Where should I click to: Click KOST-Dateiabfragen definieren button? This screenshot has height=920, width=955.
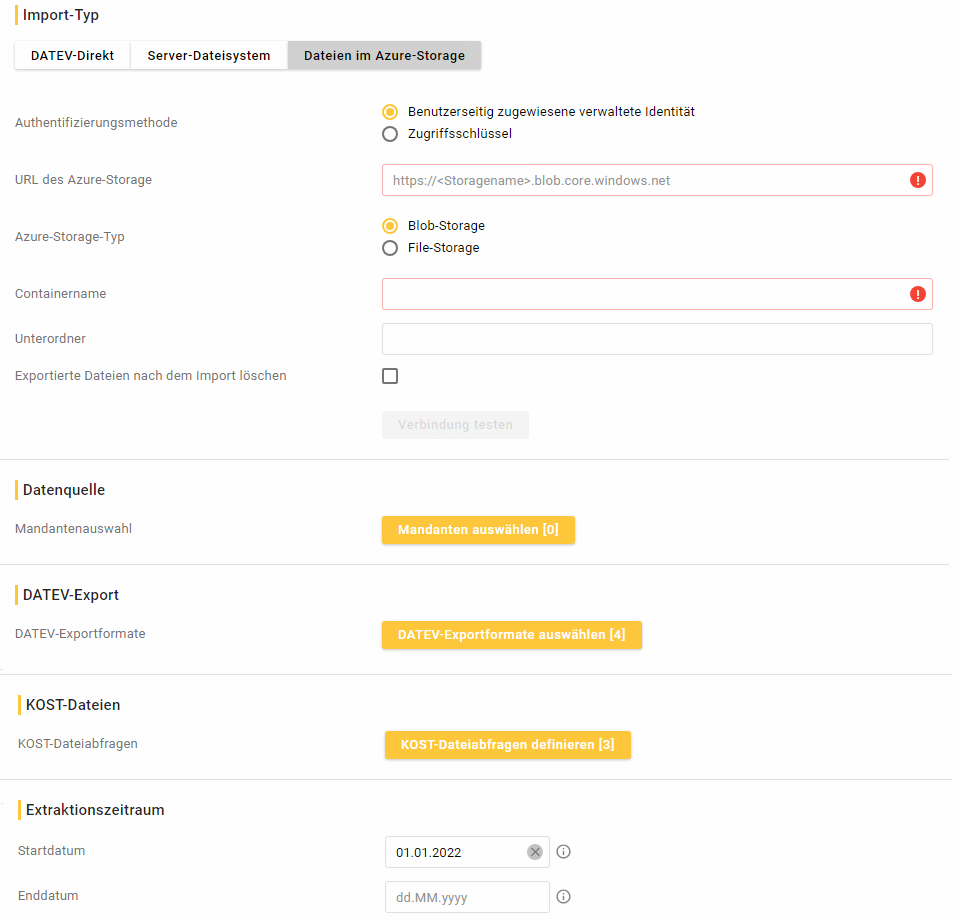tap(507, 745)
